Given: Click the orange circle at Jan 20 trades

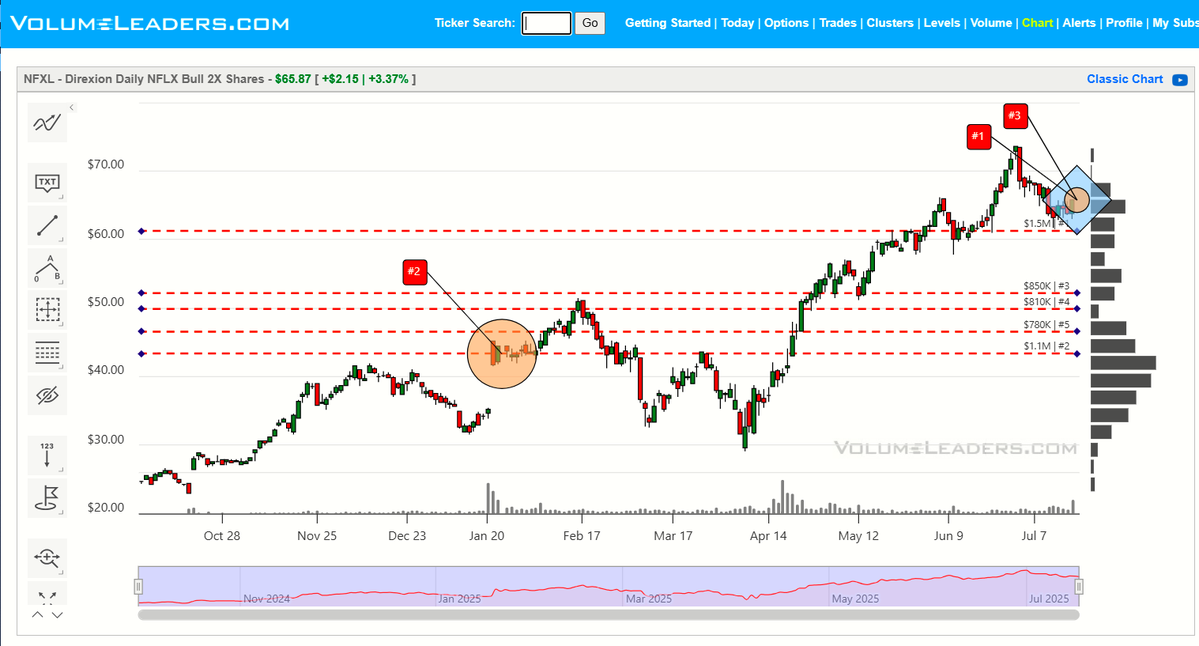Looking at the screenshot, I should [502, 353].
